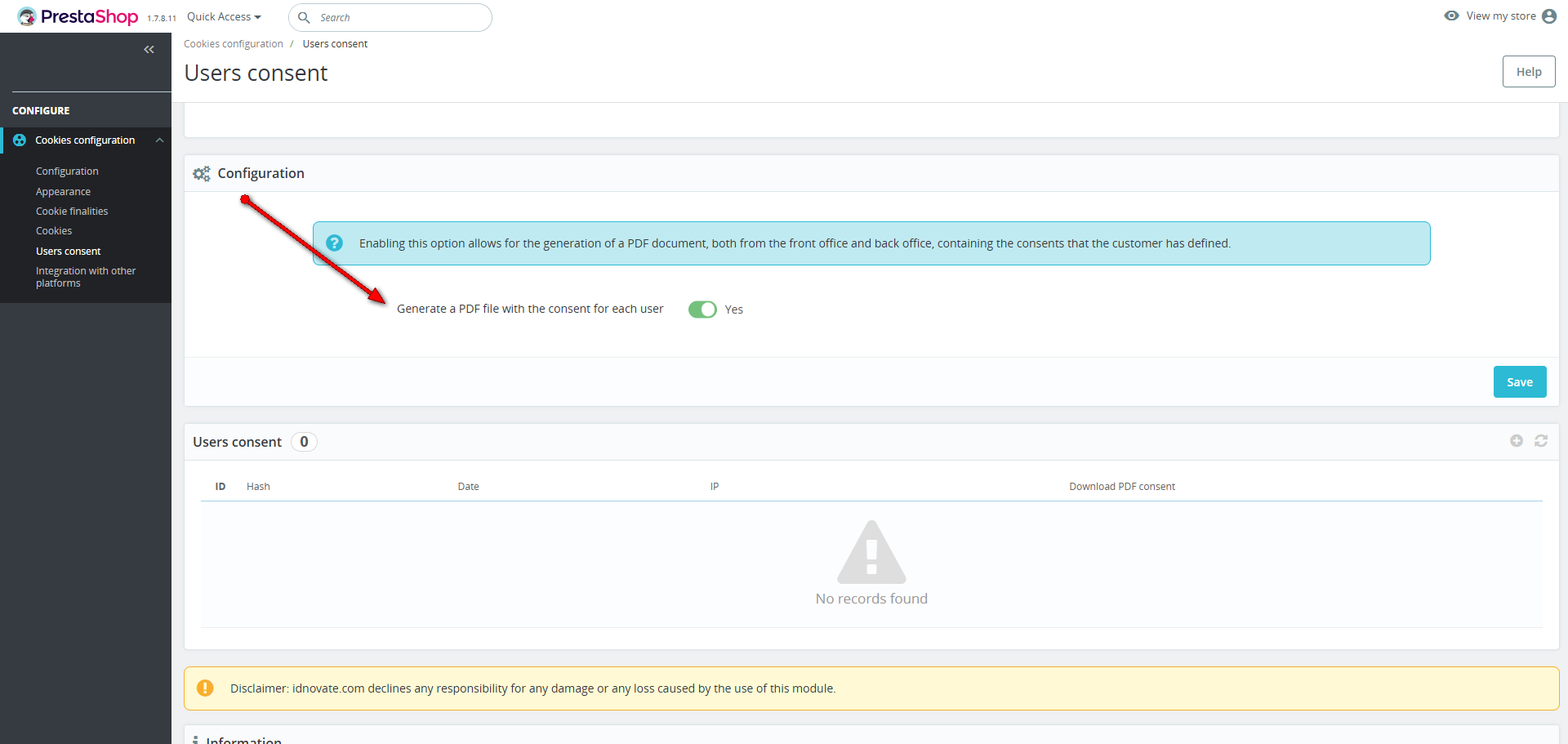Select Cookies configuration in the sidebar
This screenshot has width=1568, height=744.
(85, 140)
